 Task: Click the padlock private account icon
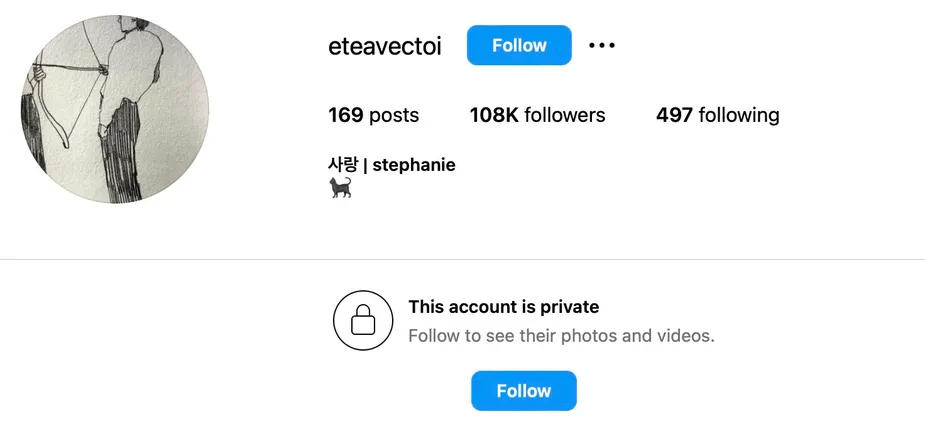click(x=363, y=320)
